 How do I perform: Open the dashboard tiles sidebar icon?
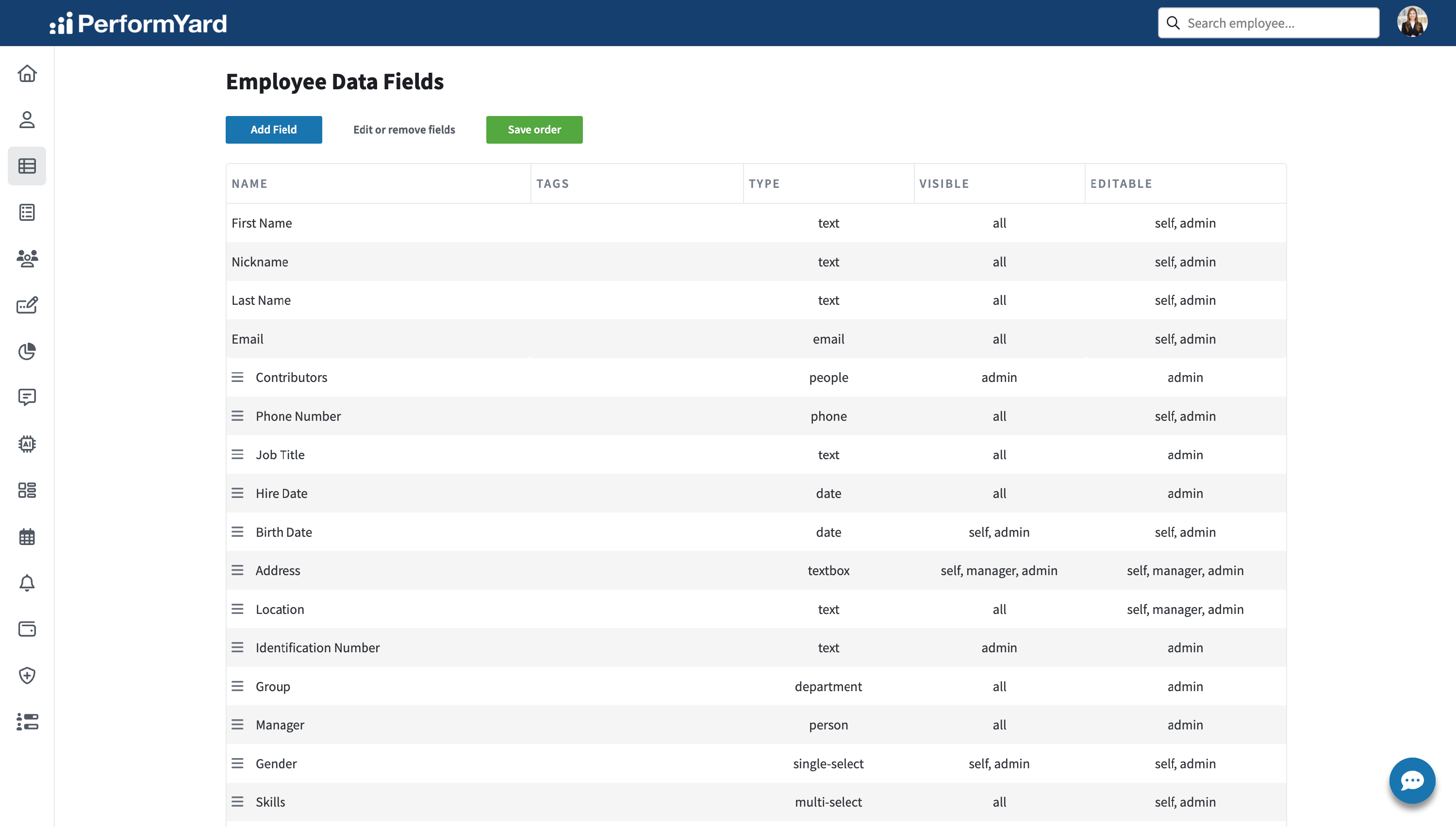click(27, 490)
